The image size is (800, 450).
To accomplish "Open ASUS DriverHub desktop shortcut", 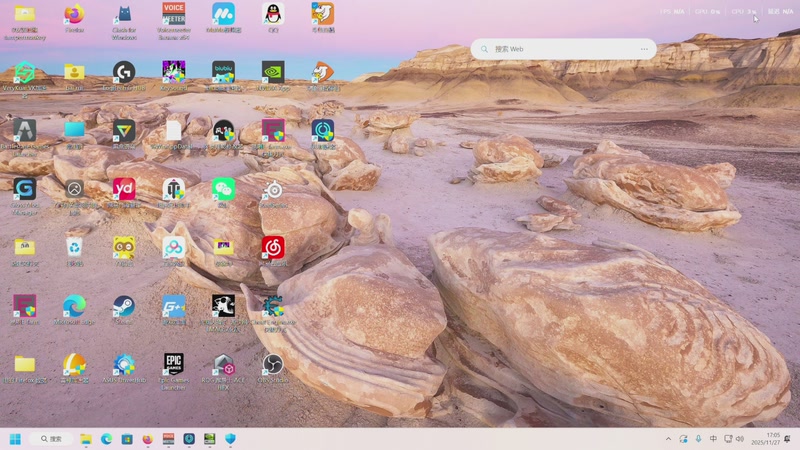I will click(x=124, y=368).
